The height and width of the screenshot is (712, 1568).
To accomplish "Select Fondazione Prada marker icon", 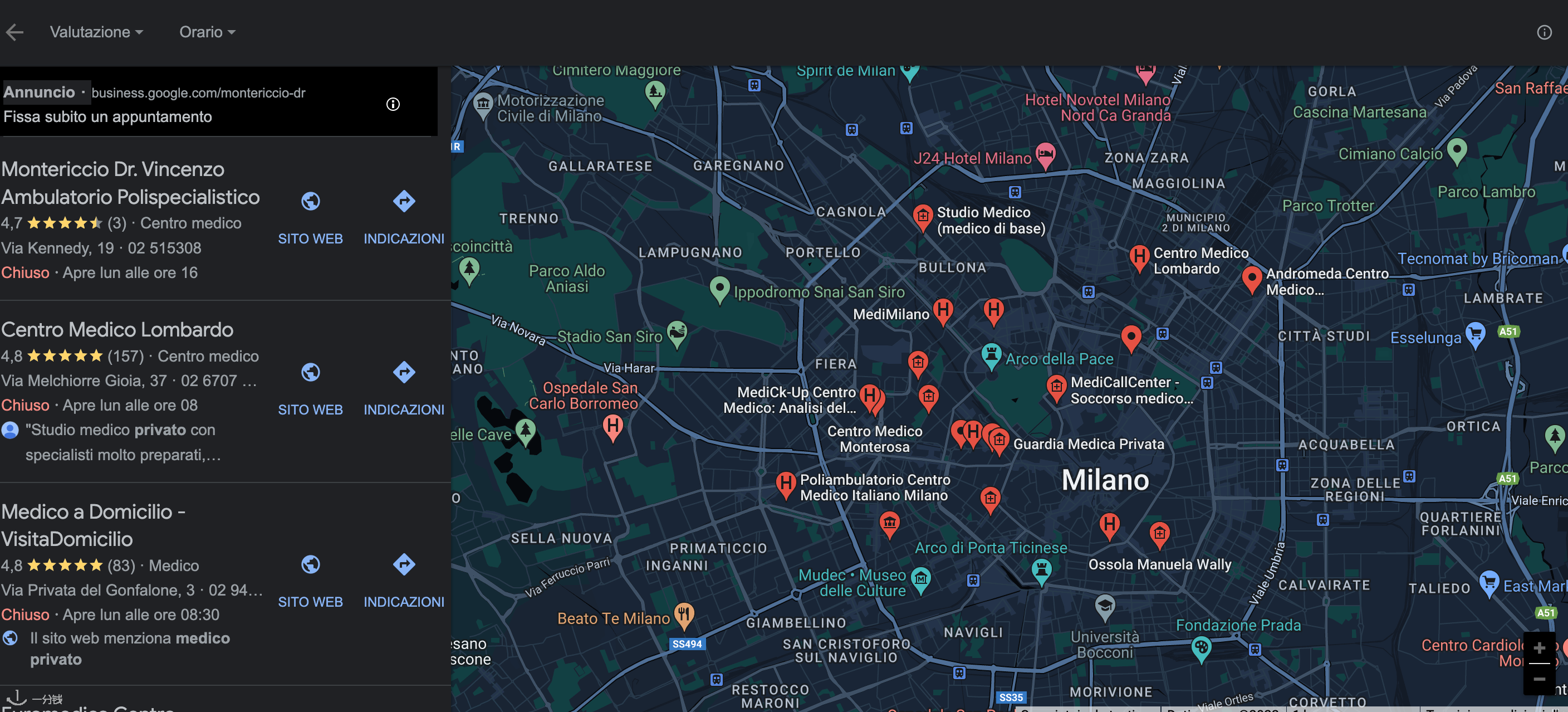I will (1200, 649).
